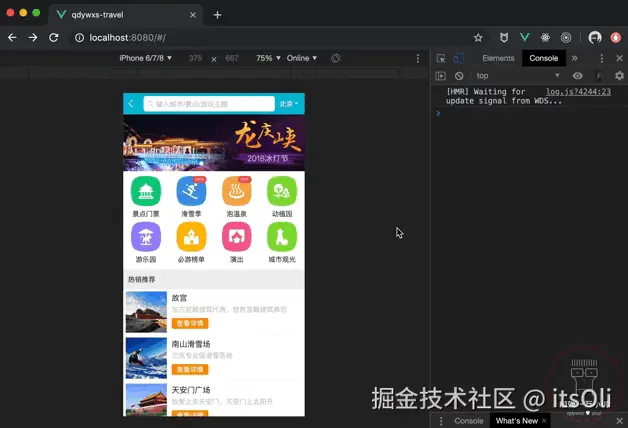Click the orange details button under 南山滑雪场

[x=190, y=369]
